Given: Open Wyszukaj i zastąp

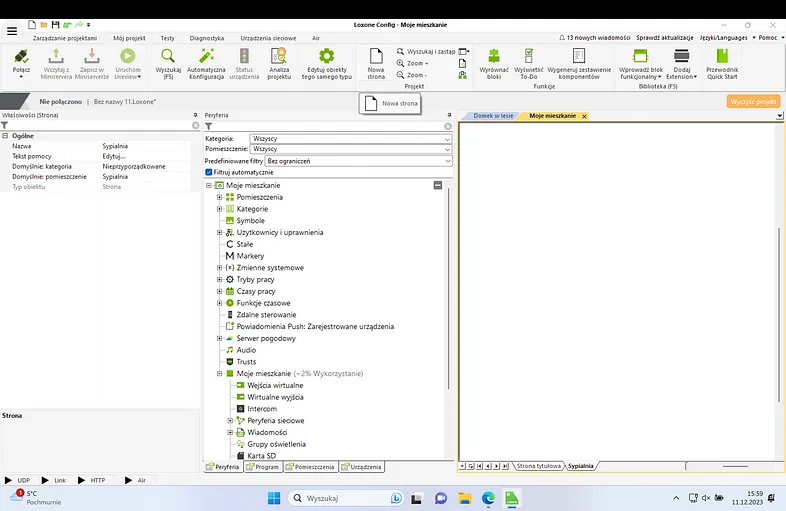Looking at the screenshot, I should [426, 51].
